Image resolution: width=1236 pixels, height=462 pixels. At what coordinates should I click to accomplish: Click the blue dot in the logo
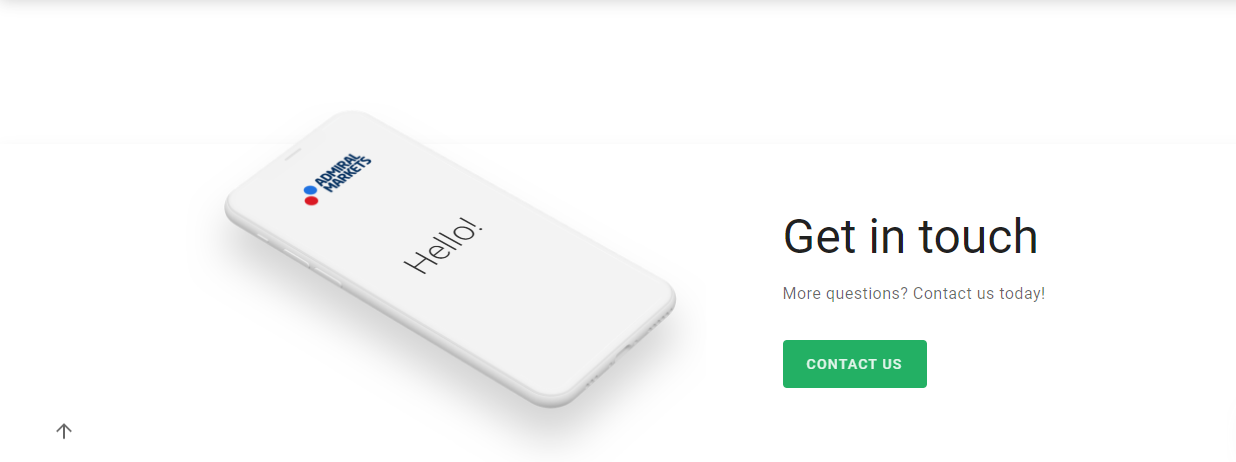coord(310,190)
